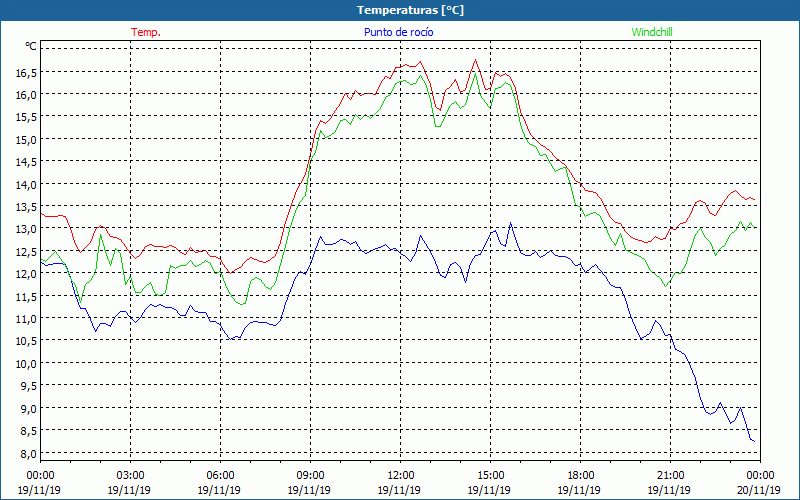This screenshot has width=800, height=500.
Task: Click the 13,5 y-axis value
Action: pyautogui.click(x=27, y=207)
